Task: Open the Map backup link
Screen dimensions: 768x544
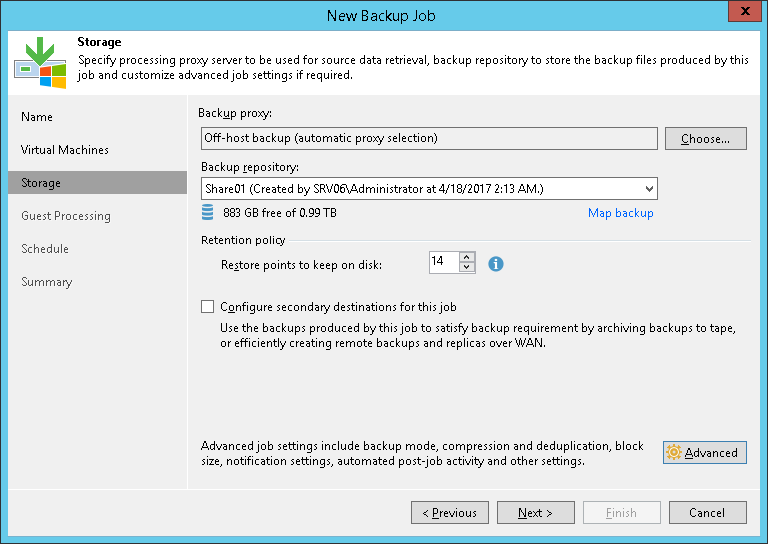Action: (x=620, y=213)
